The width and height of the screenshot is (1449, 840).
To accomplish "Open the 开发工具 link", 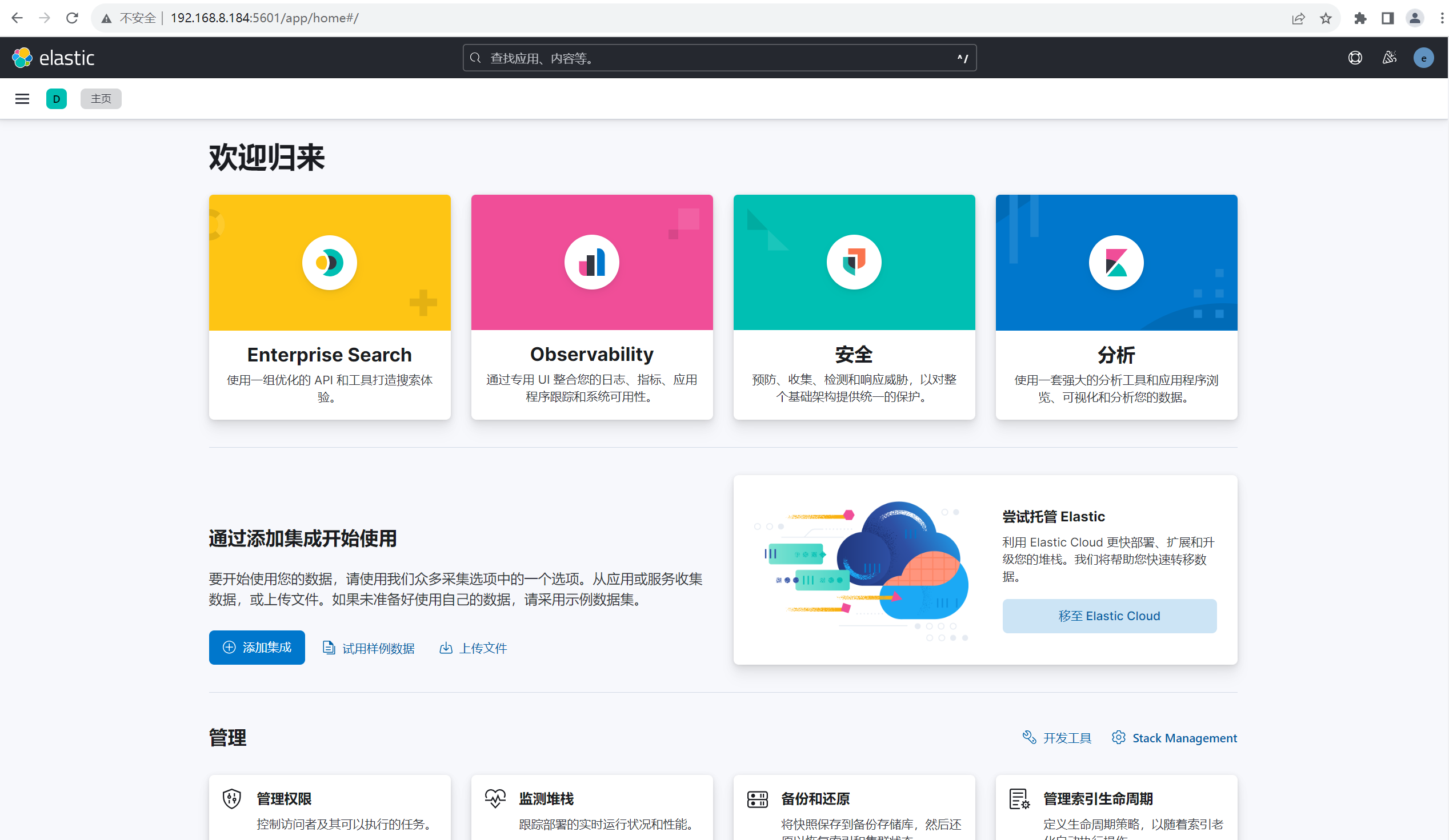I will (1067, 737).
